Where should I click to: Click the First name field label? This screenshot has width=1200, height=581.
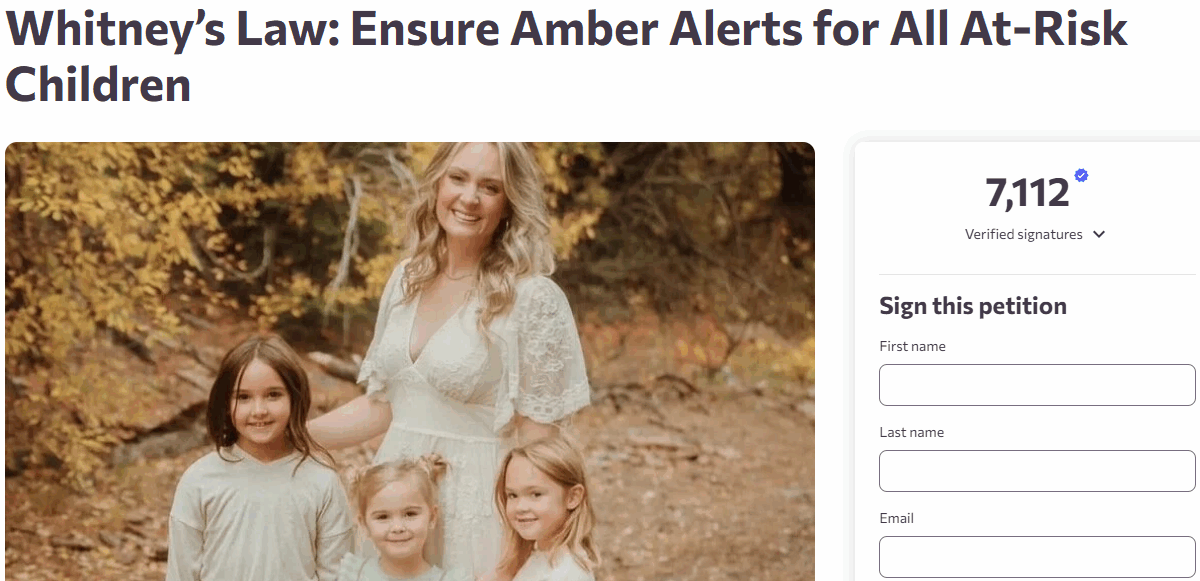(912, 346)
